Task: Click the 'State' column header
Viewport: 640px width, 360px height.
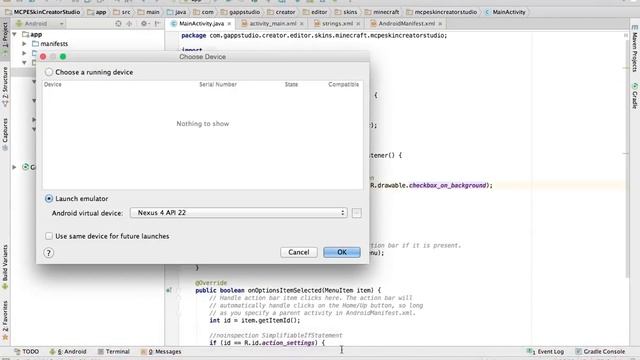Action: [x=291, y=84]
